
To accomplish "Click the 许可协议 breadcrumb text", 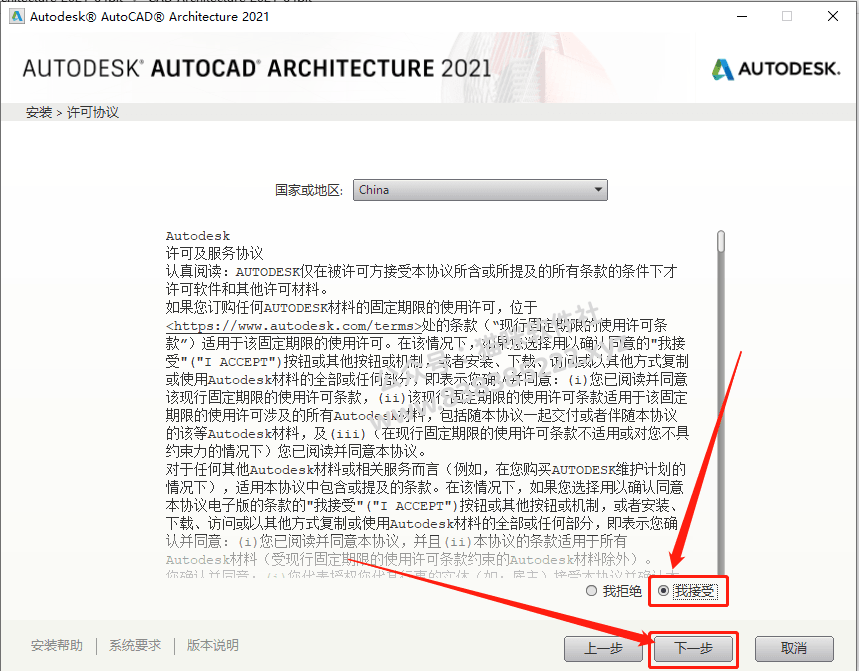I will [x=93, y=112].
